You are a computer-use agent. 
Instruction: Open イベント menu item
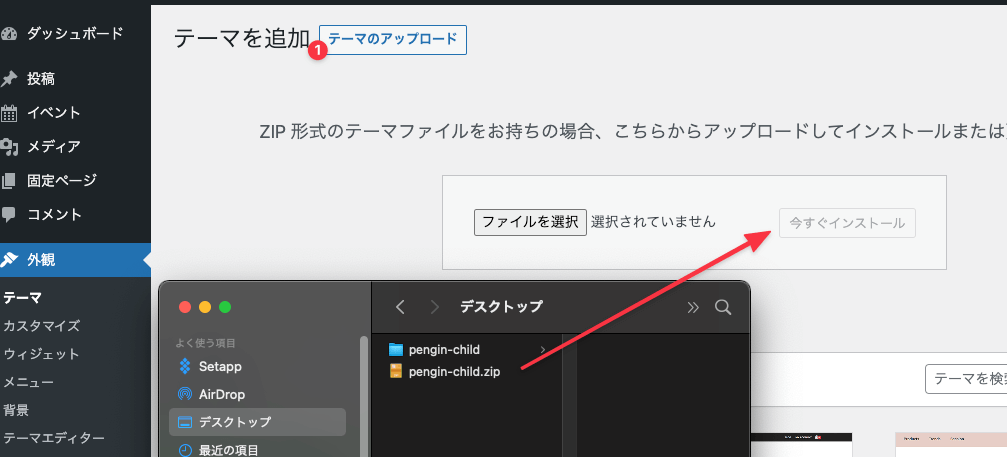pos(54,113)
